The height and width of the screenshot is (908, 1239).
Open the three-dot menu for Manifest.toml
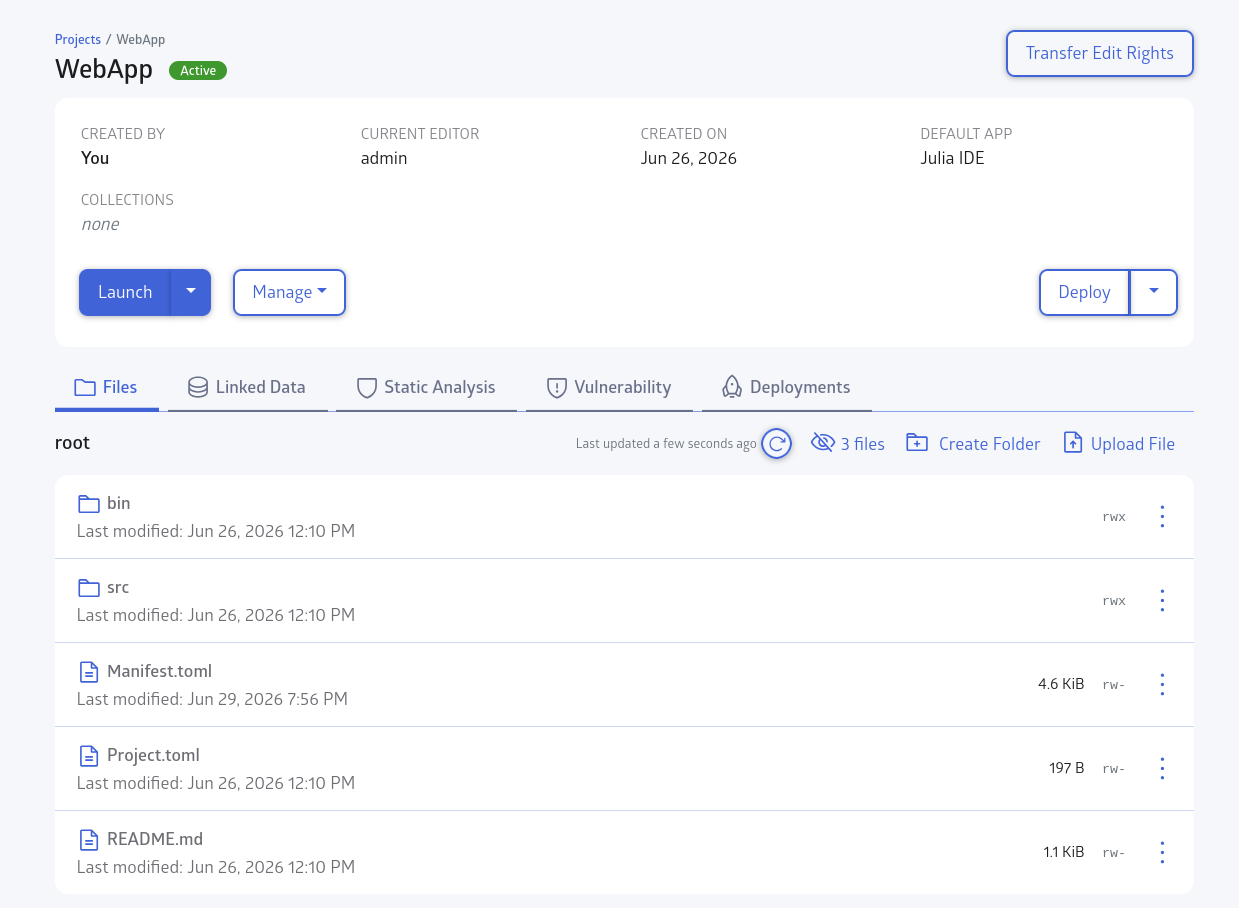click(x=1162, y=684)
